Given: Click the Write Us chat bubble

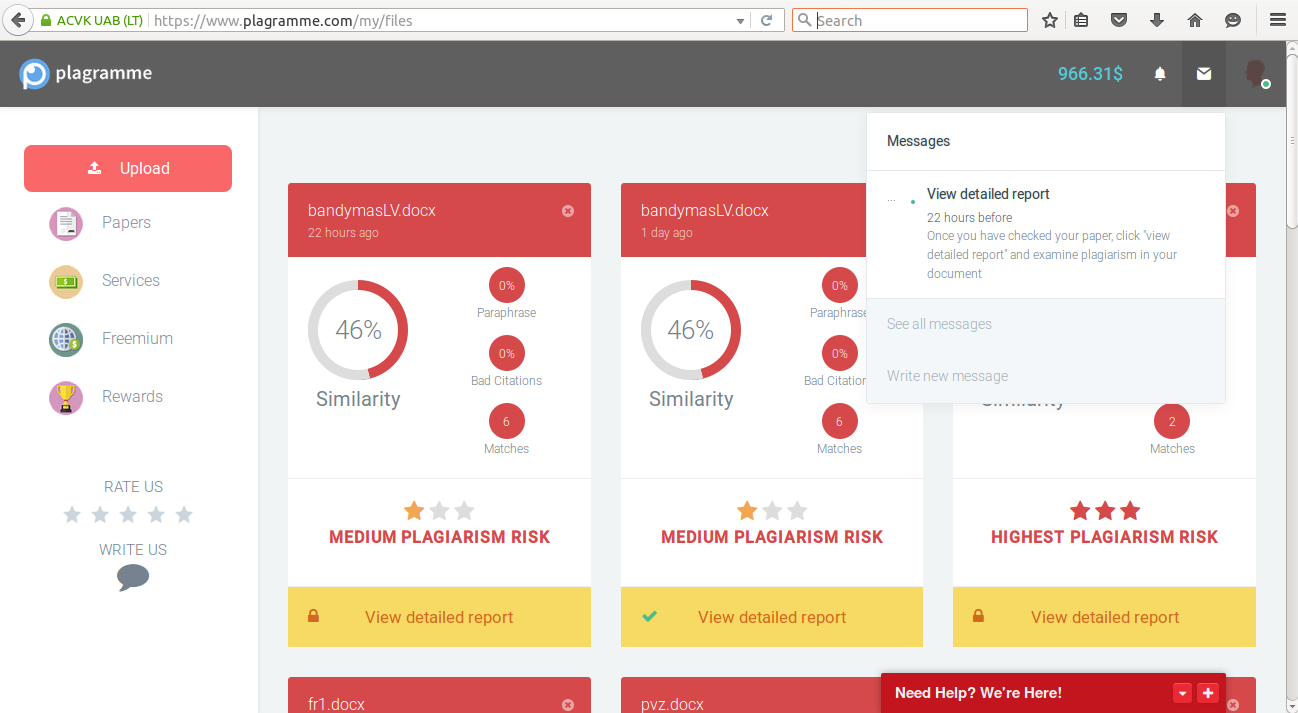Looking at the screenshot, I should click(x=133, y=578).
